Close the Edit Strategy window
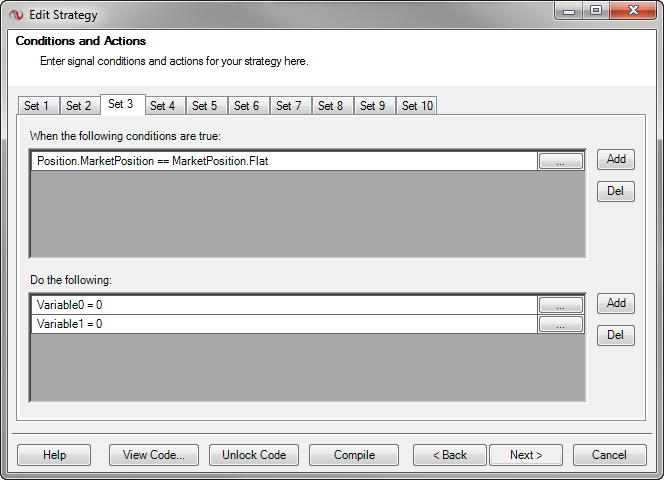The width and height of the screenshot is (664, 480). [633, 11]
